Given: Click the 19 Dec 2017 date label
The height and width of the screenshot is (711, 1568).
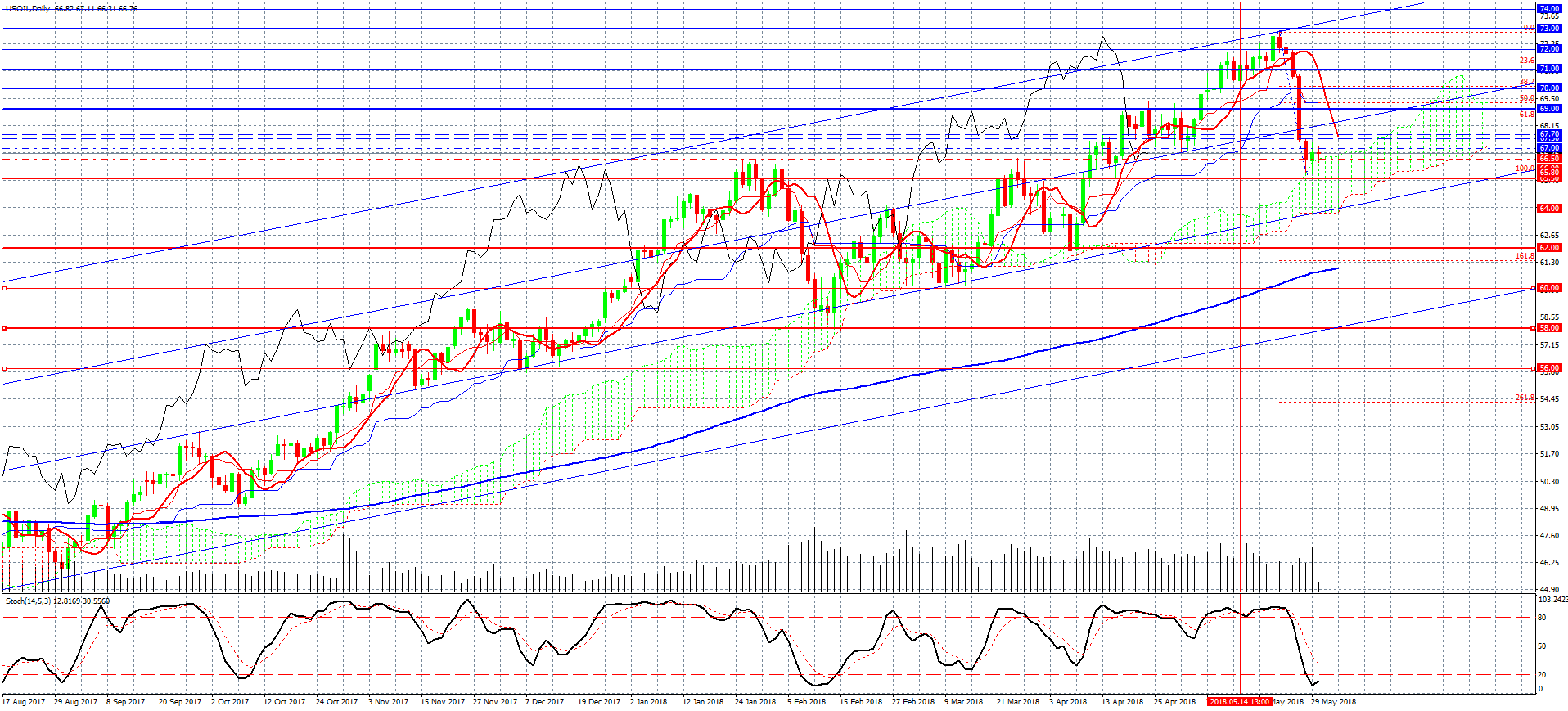Looking at the screenshot, I should tap(599, 702).
